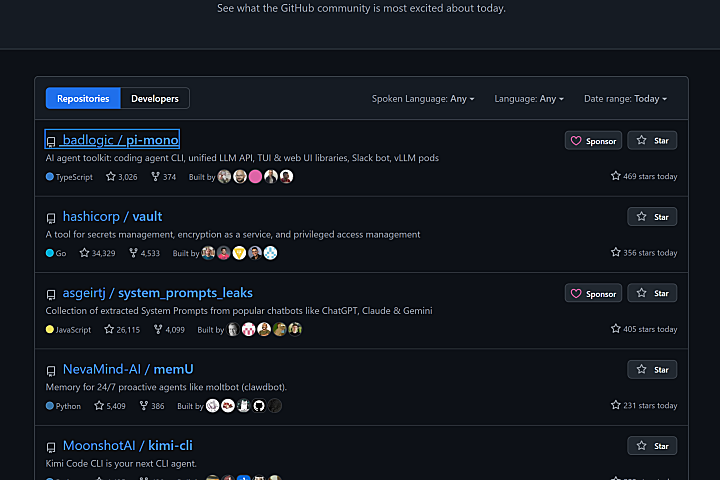720x480 pixels.
Task: View vault forks count 4,533
Action: click(x=144, y=253)
